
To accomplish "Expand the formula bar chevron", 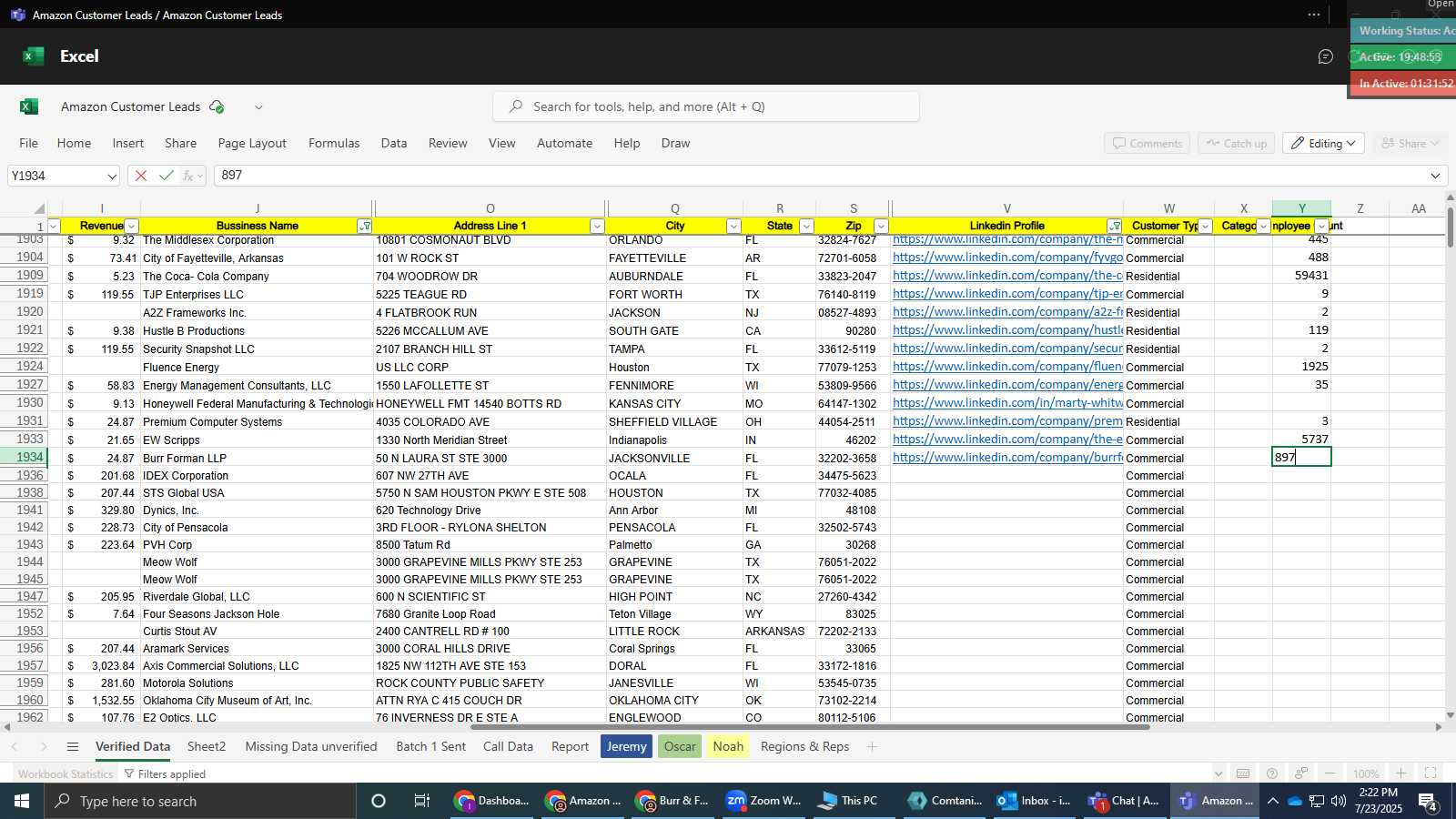I will [x=1435, y=176].
